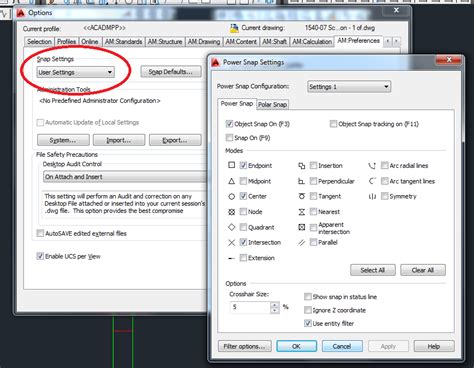Toggle Enable UCS per View checkbox
474x368 pixels.
tap(40, 256)
